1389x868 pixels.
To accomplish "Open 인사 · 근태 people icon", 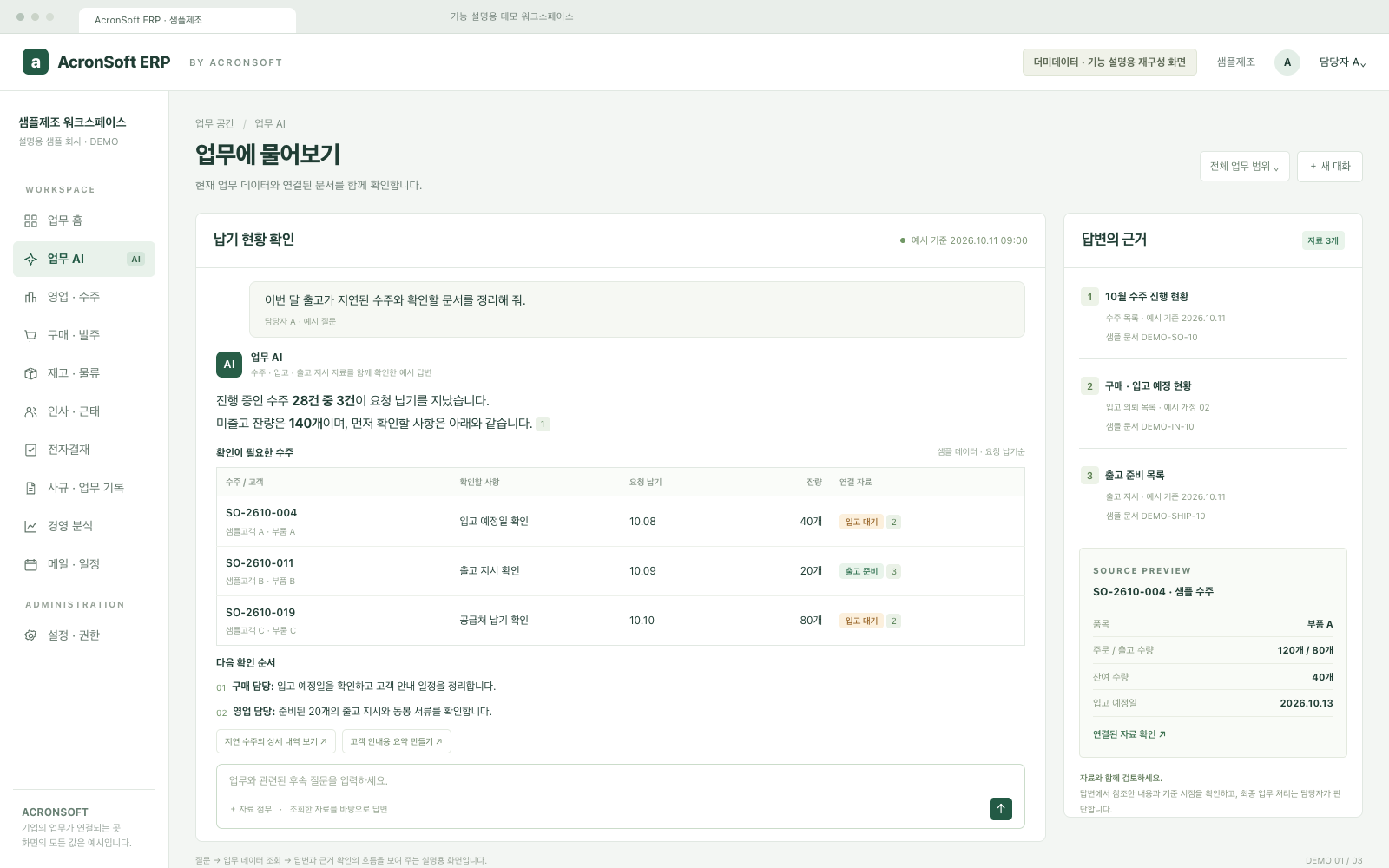I will 30,411.
